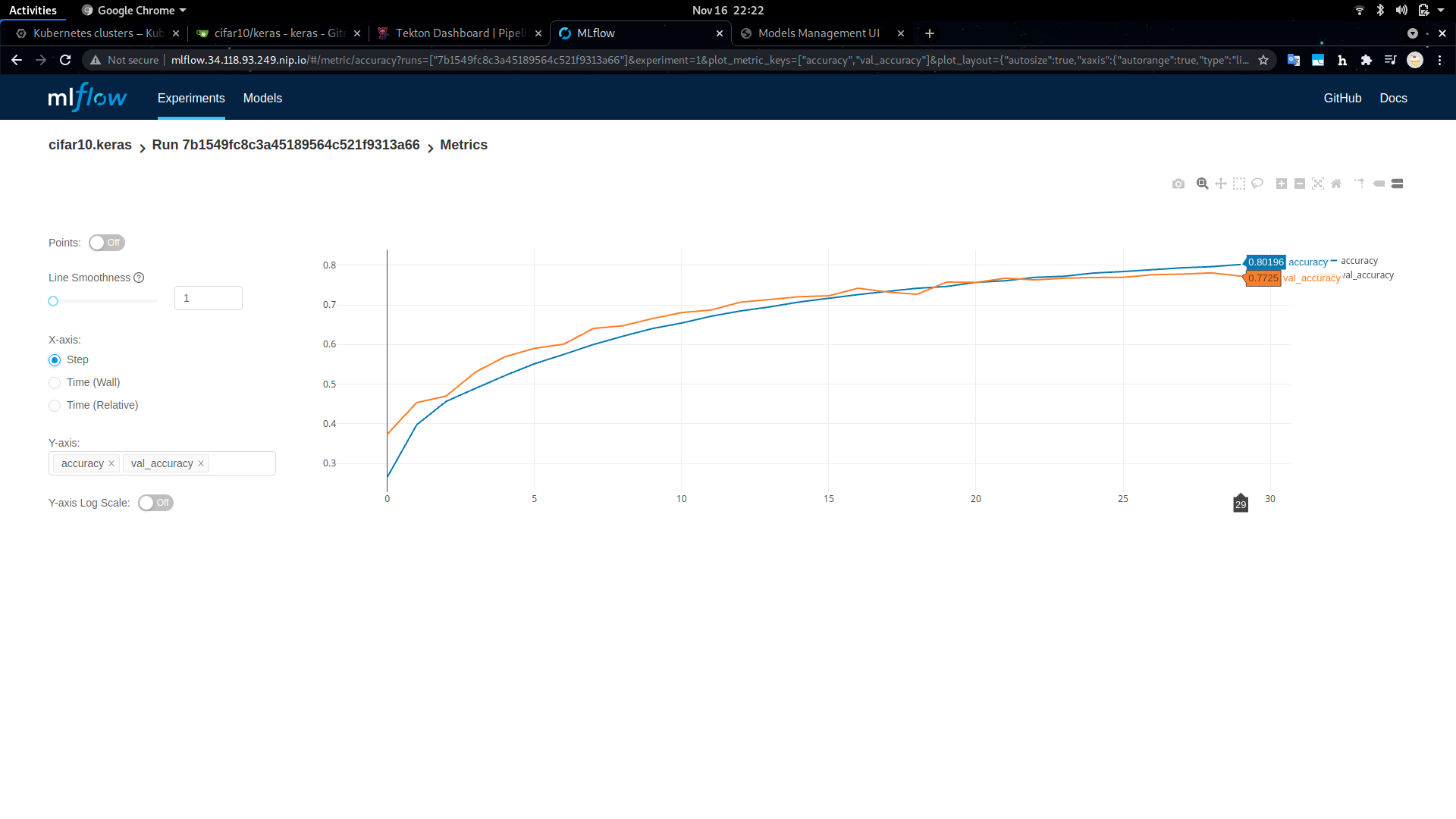Select the Zoom tool in the chart toolbar
Screen dimensions: 1456x819
coord(1202,184)
